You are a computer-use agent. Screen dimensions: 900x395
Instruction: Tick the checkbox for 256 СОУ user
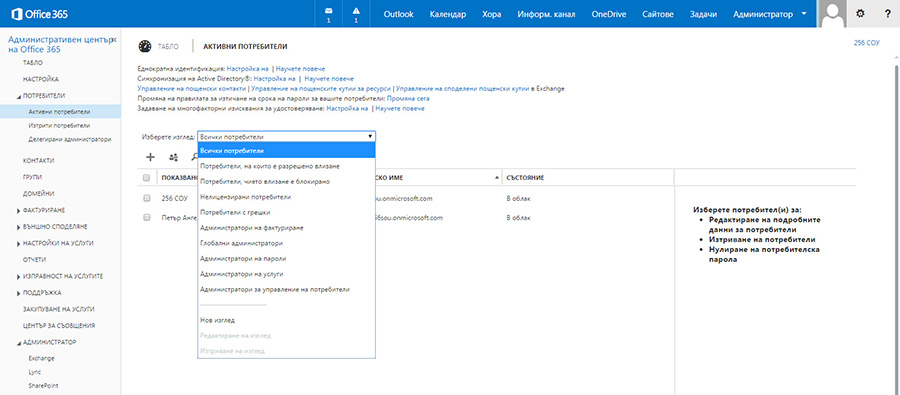point(146,199)
